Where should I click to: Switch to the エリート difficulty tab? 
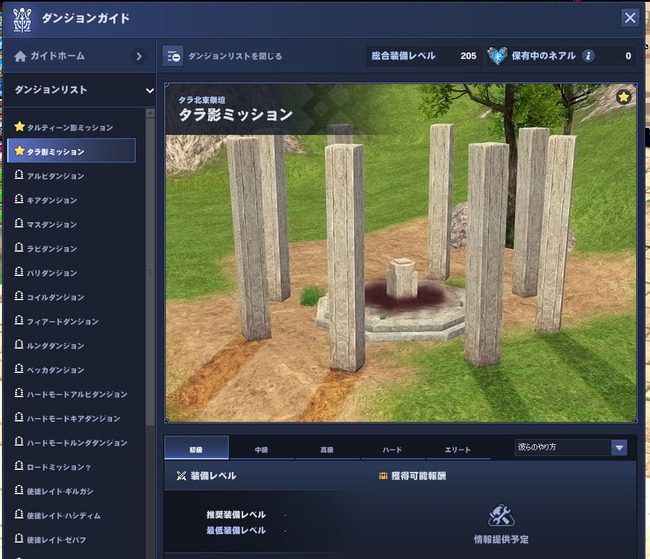[x=458, y=449]
